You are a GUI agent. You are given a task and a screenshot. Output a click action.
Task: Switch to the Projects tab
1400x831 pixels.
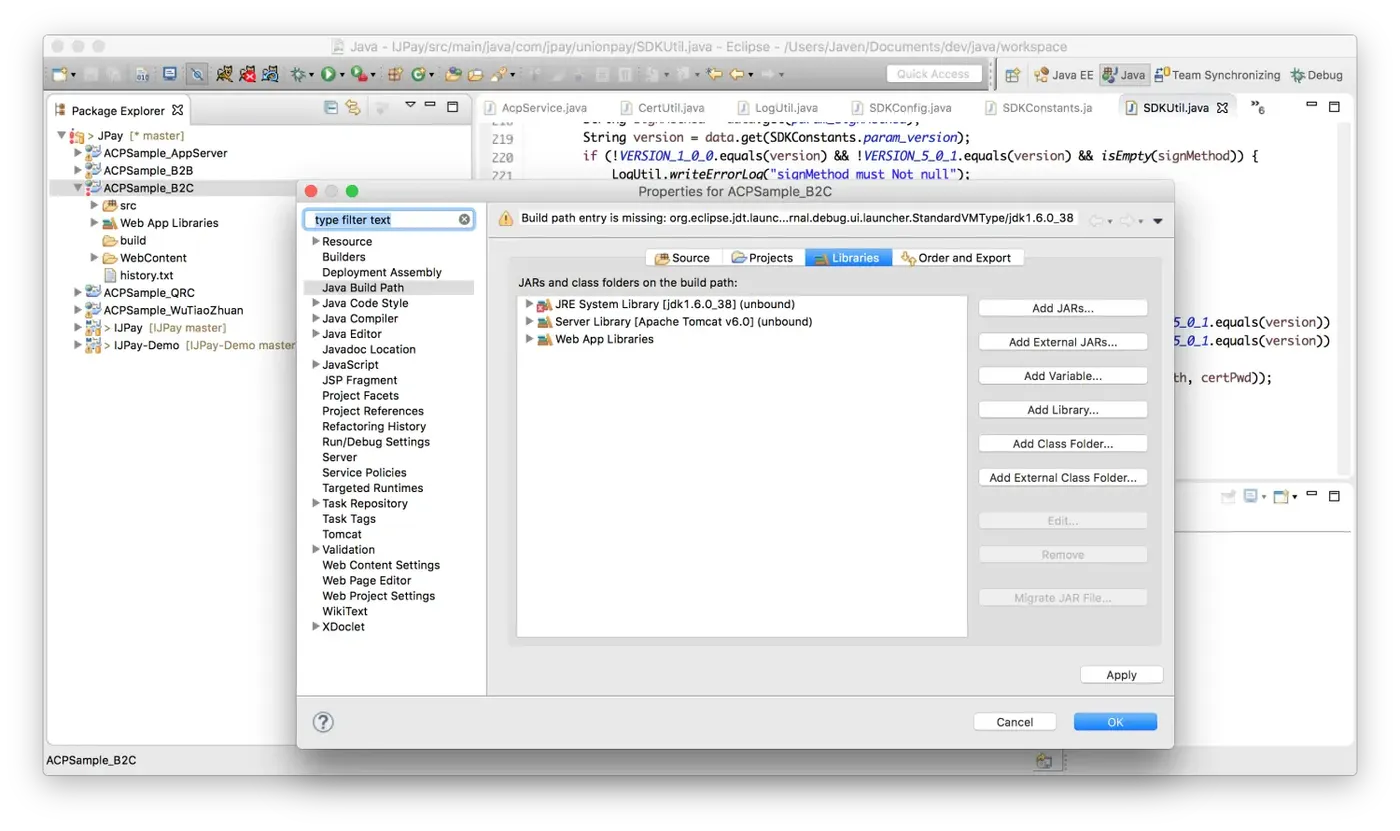[763, 258]
